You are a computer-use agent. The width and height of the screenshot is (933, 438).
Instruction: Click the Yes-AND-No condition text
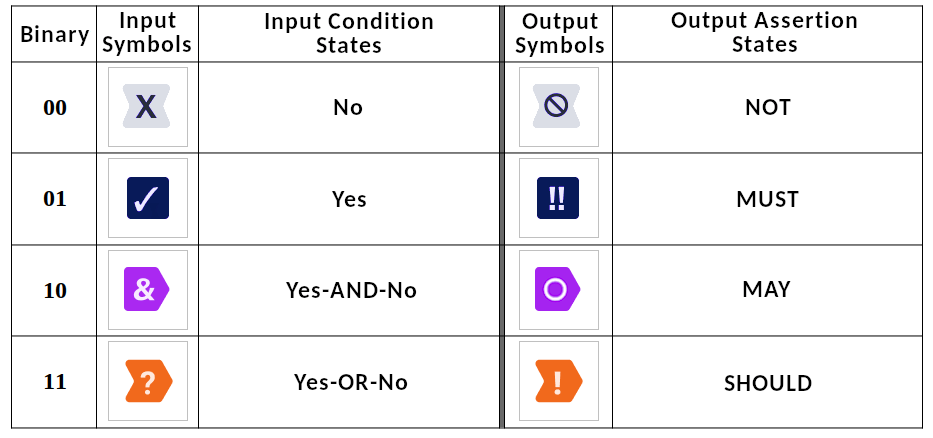pyautogui.click(x=351, y=290)
